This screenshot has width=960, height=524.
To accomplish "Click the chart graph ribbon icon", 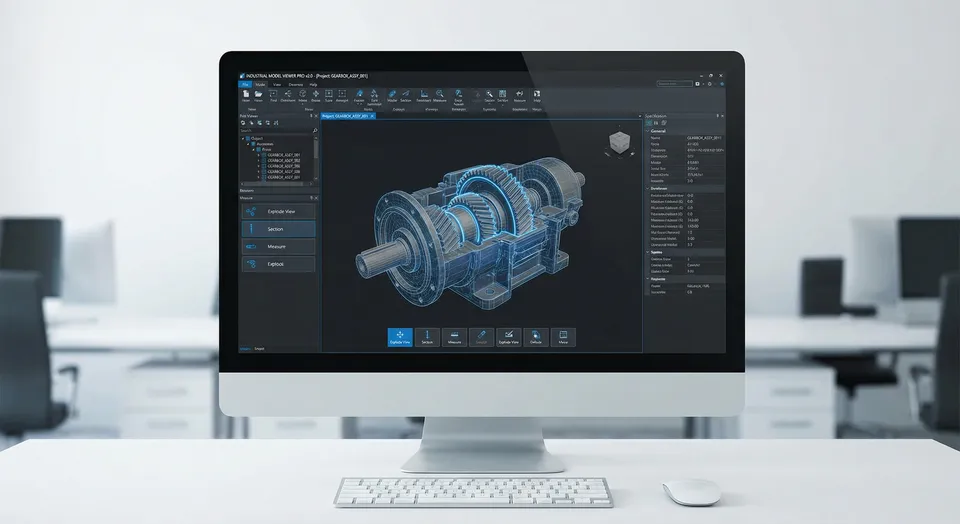I will coord(424,94).
